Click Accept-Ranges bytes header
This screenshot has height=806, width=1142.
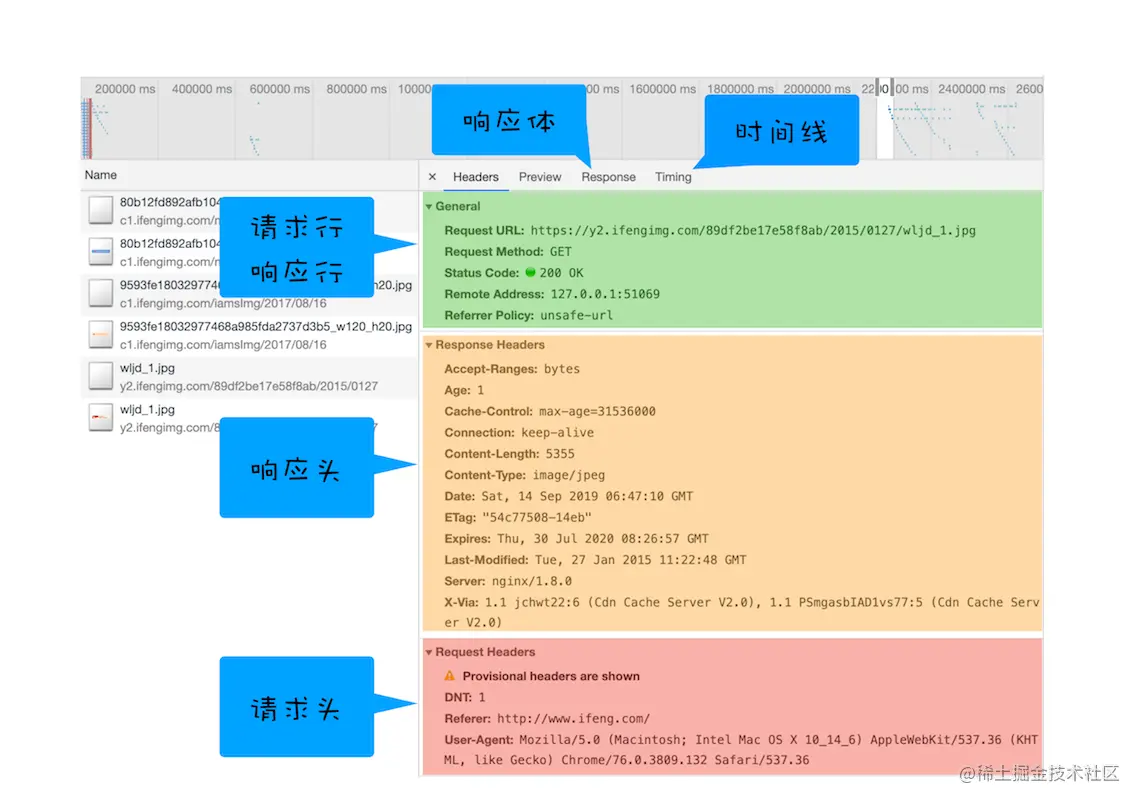pos(512,369)
